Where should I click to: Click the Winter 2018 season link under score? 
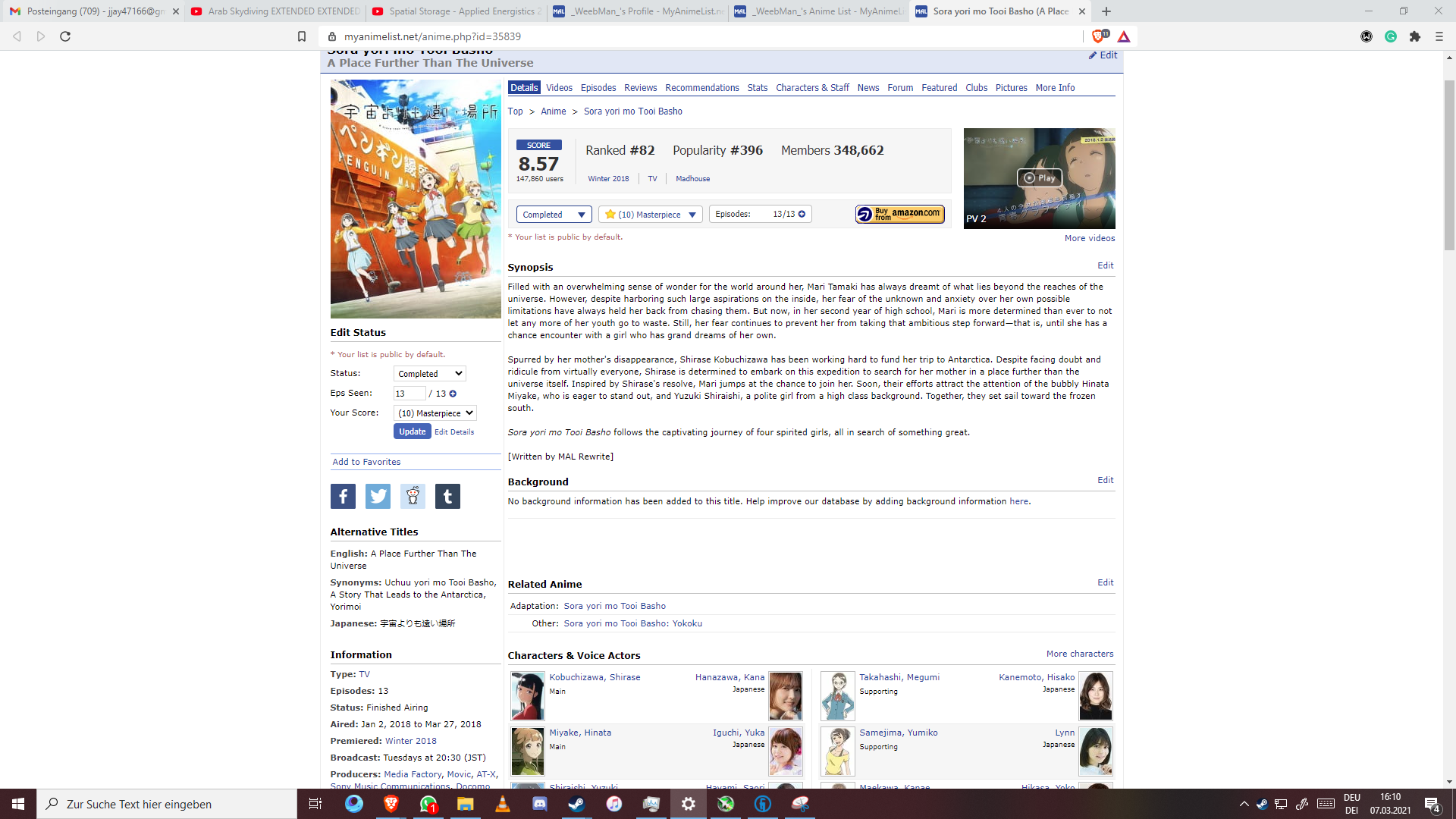pyautogui.click(x=608, y=179)
